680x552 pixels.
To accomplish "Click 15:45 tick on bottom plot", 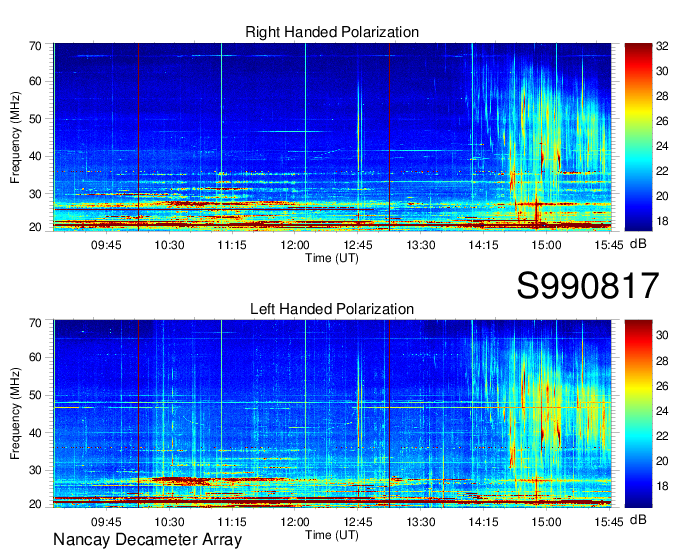I will point(608,522).
